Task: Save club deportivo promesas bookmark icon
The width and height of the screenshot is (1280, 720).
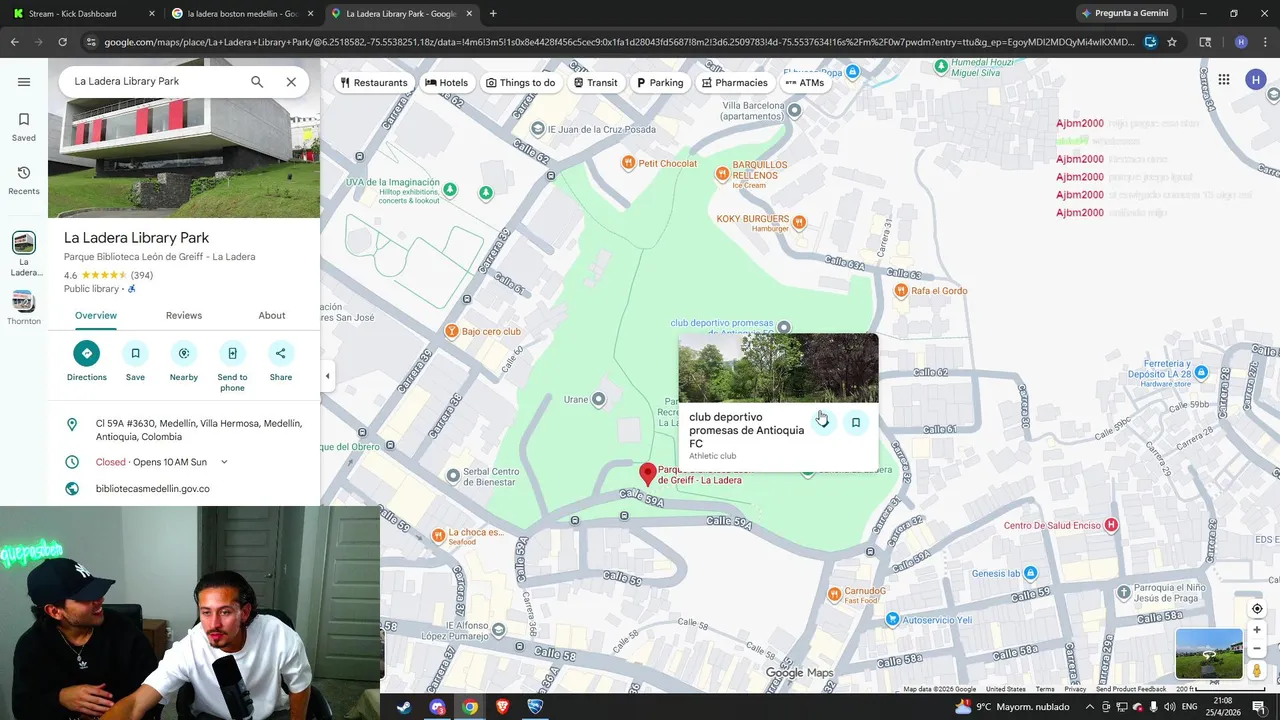Action: tap(856, 422)
